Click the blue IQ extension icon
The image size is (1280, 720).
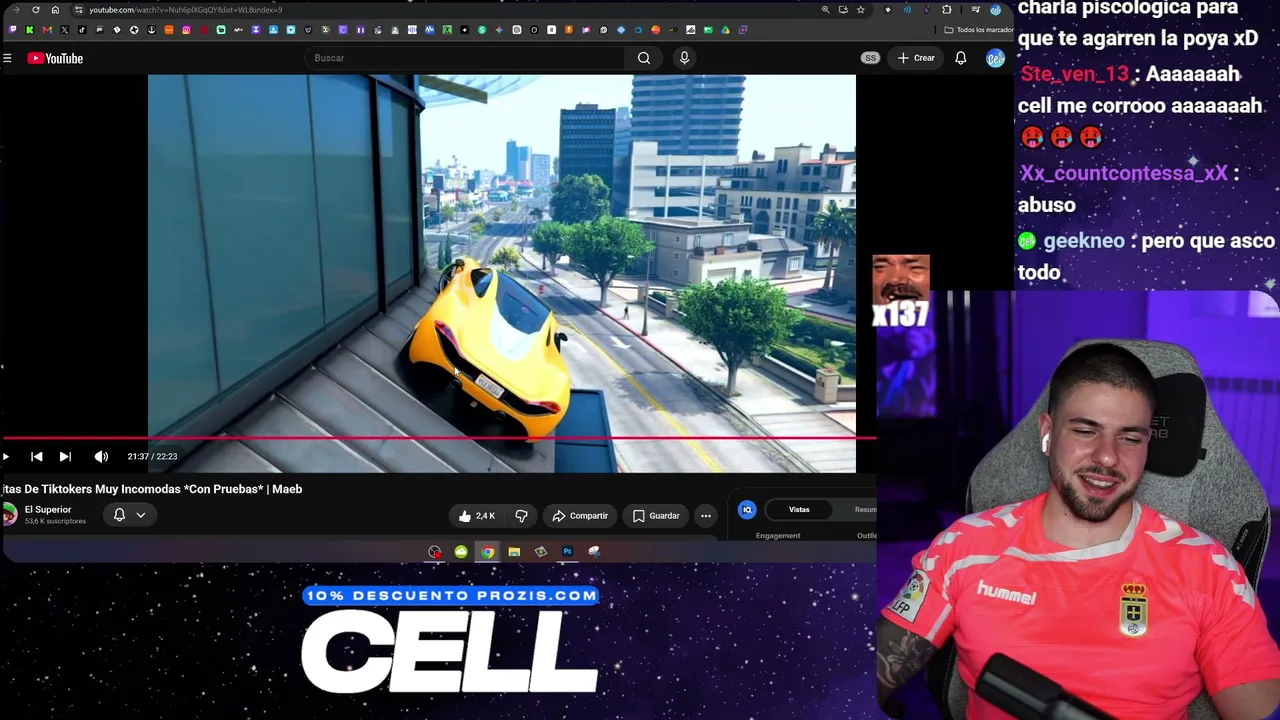pyautogui.click(x=747, y=510)
